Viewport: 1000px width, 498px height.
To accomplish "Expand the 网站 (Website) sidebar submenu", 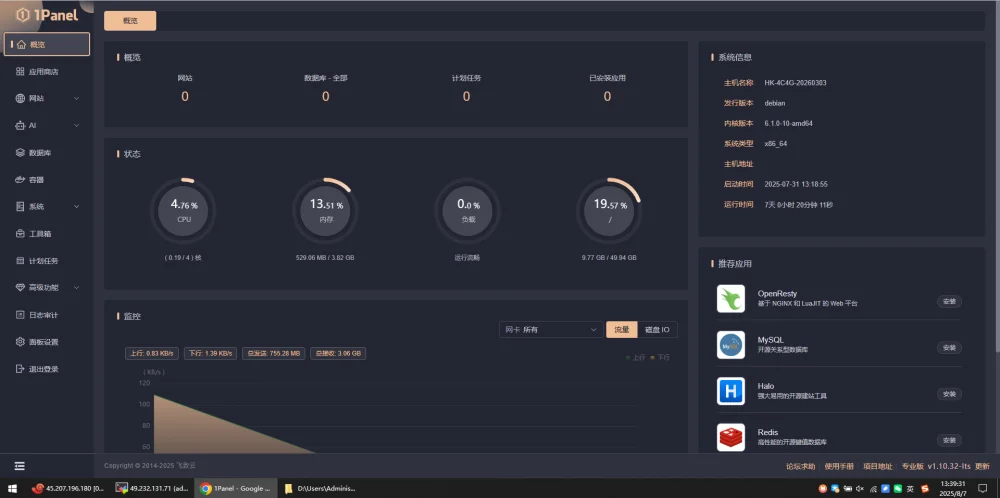I will coord(47,99).
